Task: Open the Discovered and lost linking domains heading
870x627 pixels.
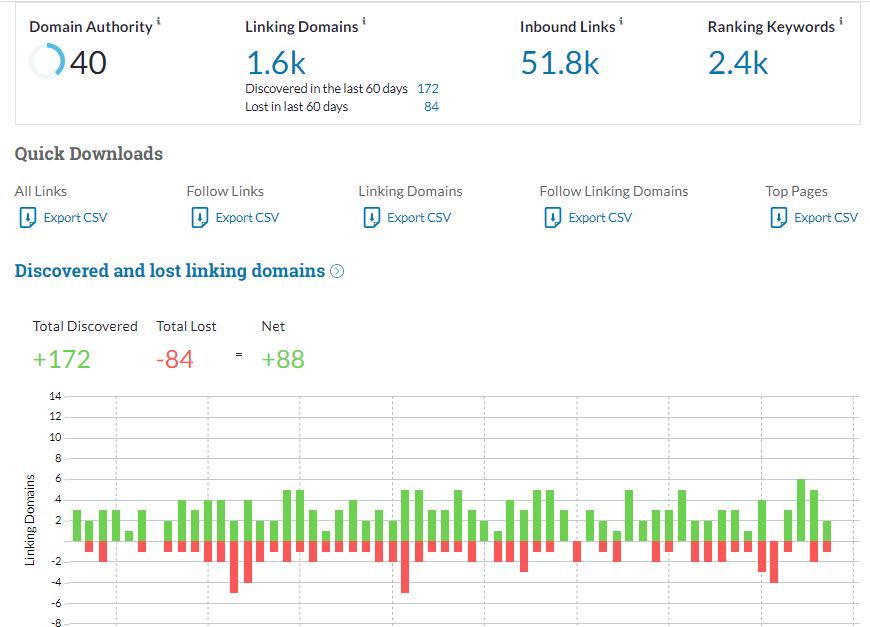Action: tap(170, 271)
